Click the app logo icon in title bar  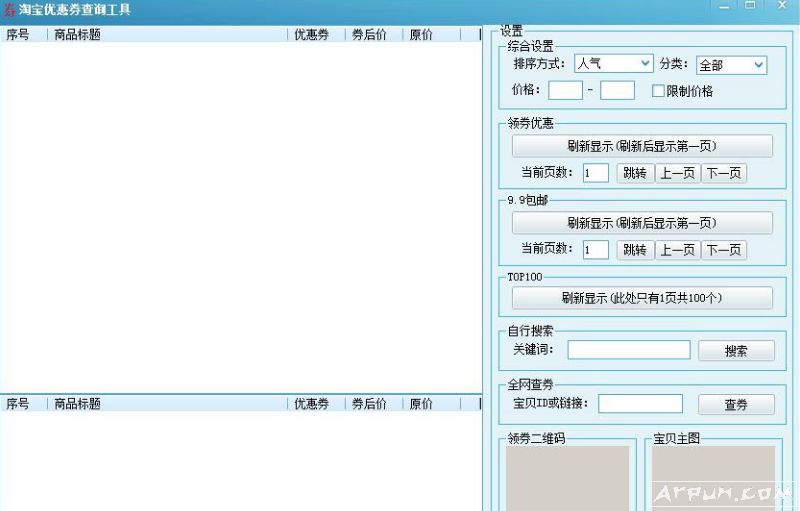point(9,10)
